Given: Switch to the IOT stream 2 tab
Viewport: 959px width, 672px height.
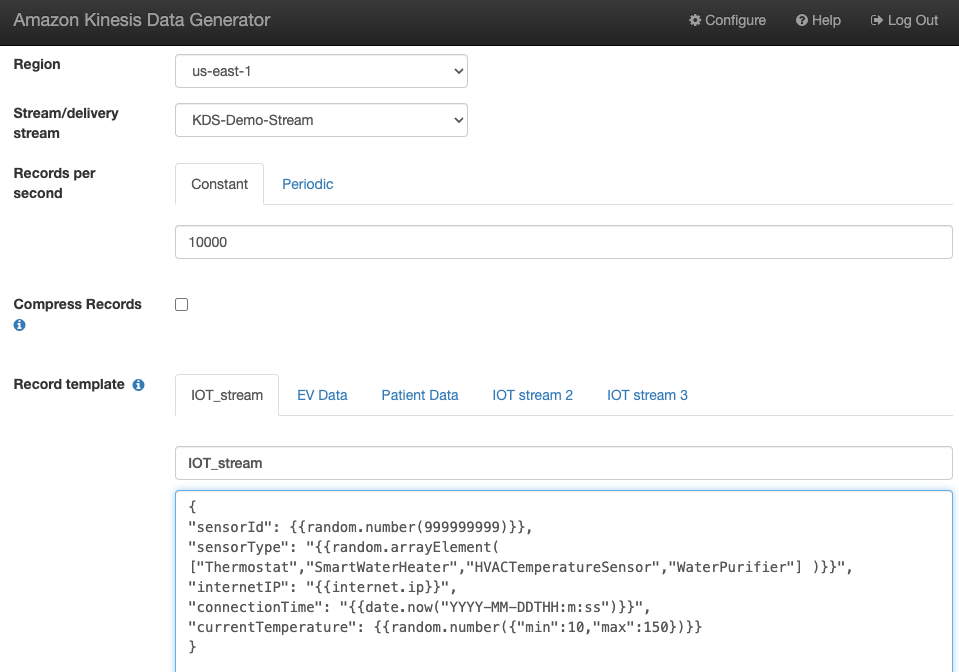Looking at the screenshot, I should pos(533,395).
